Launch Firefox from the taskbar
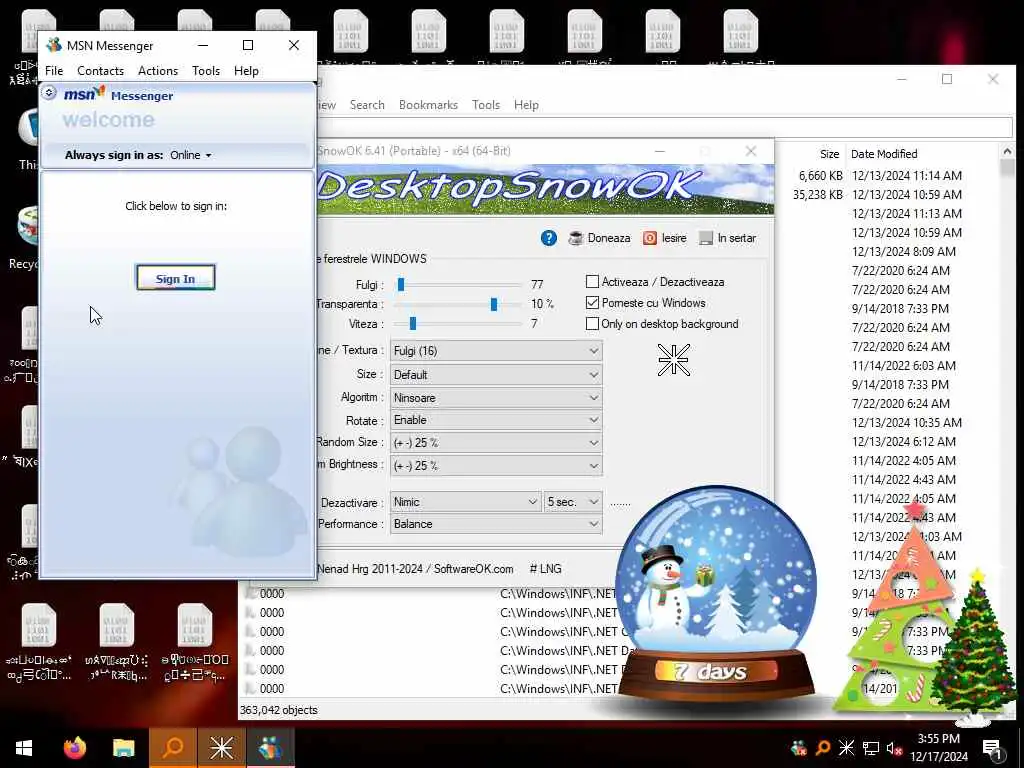 point(74,748)
